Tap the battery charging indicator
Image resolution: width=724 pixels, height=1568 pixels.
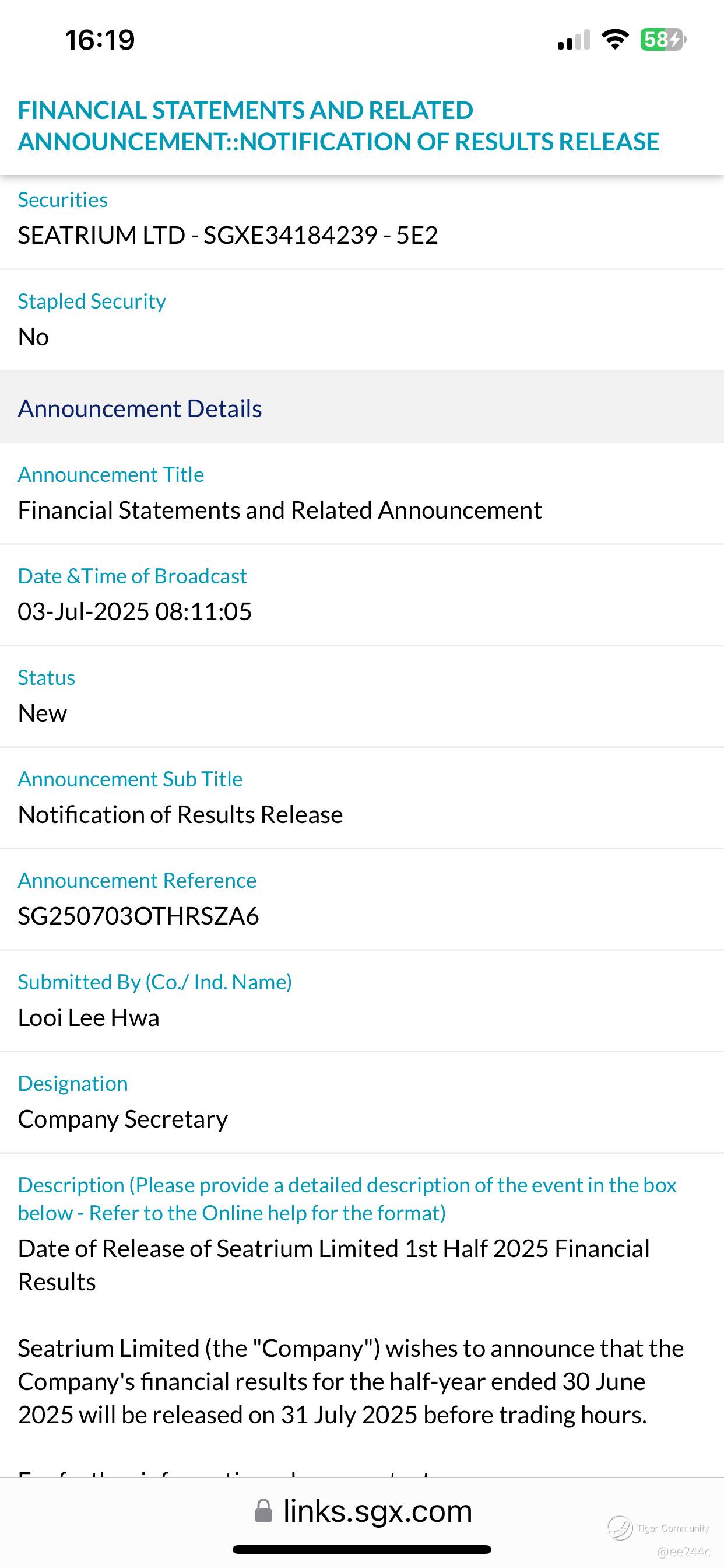(663, 40)
